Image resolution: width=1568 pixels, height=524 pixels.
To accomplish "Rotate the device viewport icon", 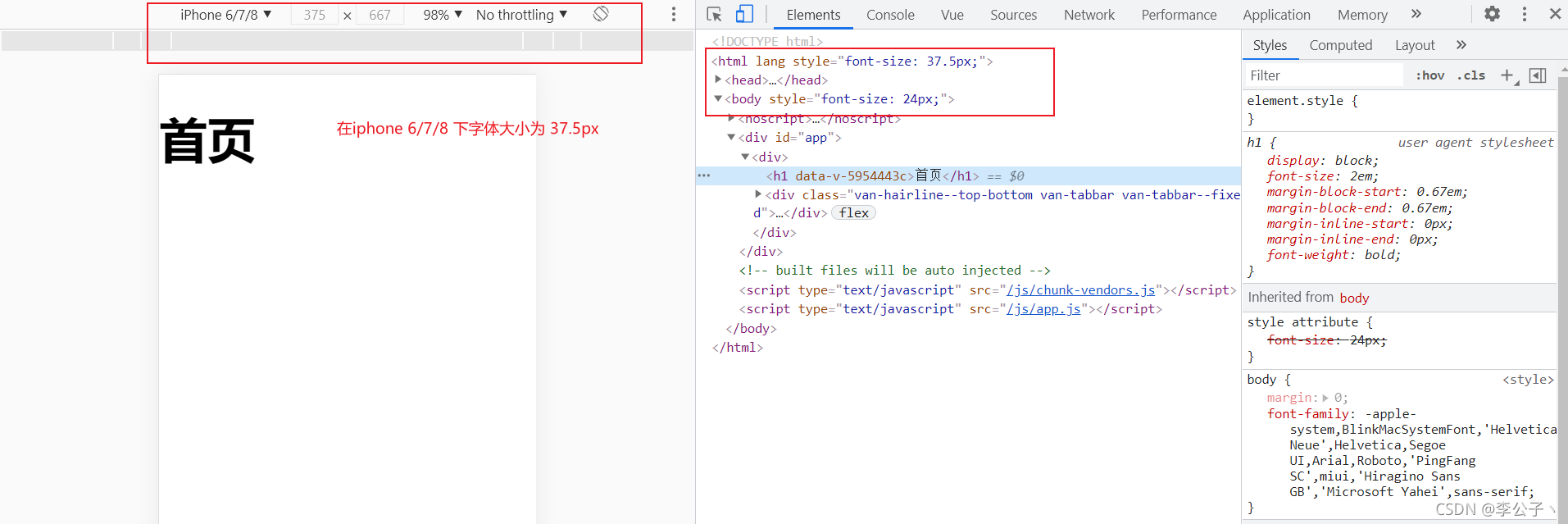I will [601, 14].
